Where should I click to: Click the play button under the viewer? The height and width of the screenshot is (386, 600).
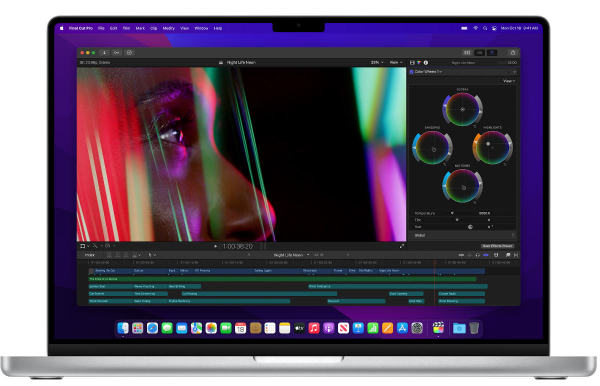[215, 246]
